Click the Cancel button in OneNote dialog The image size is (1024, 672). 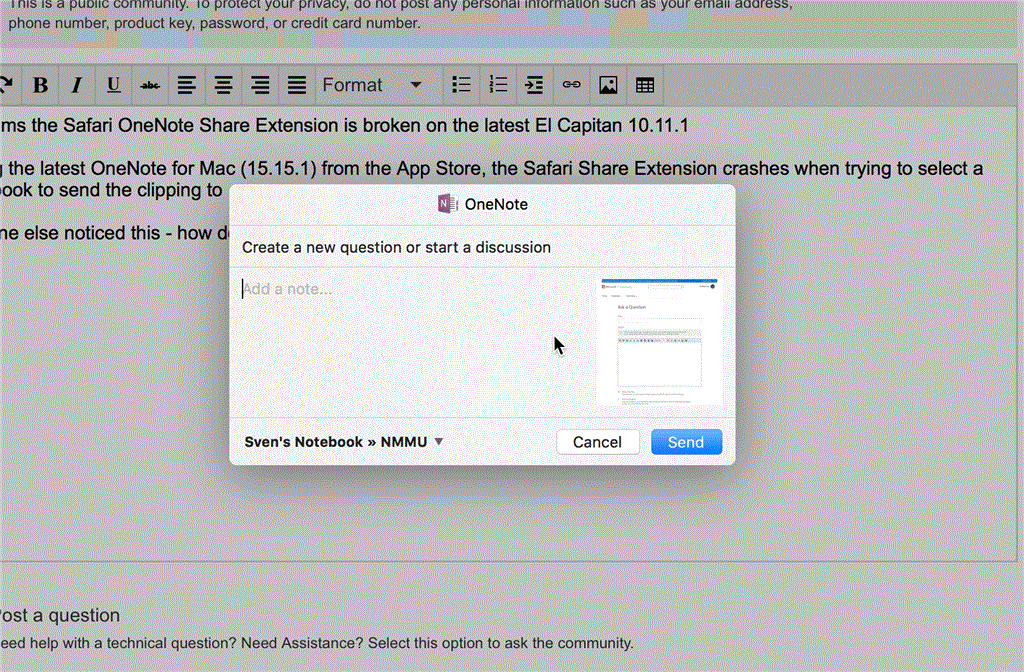598,442
